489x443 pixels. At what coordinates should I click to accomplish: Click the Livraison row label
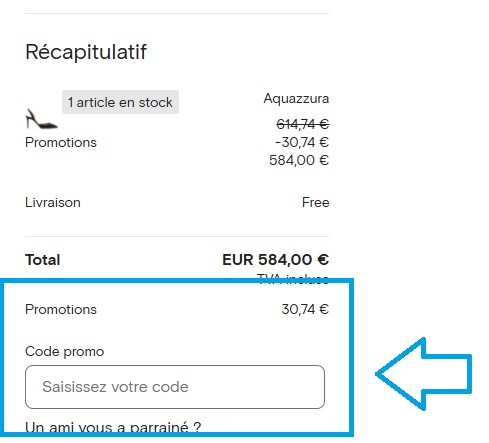[53, 202]
